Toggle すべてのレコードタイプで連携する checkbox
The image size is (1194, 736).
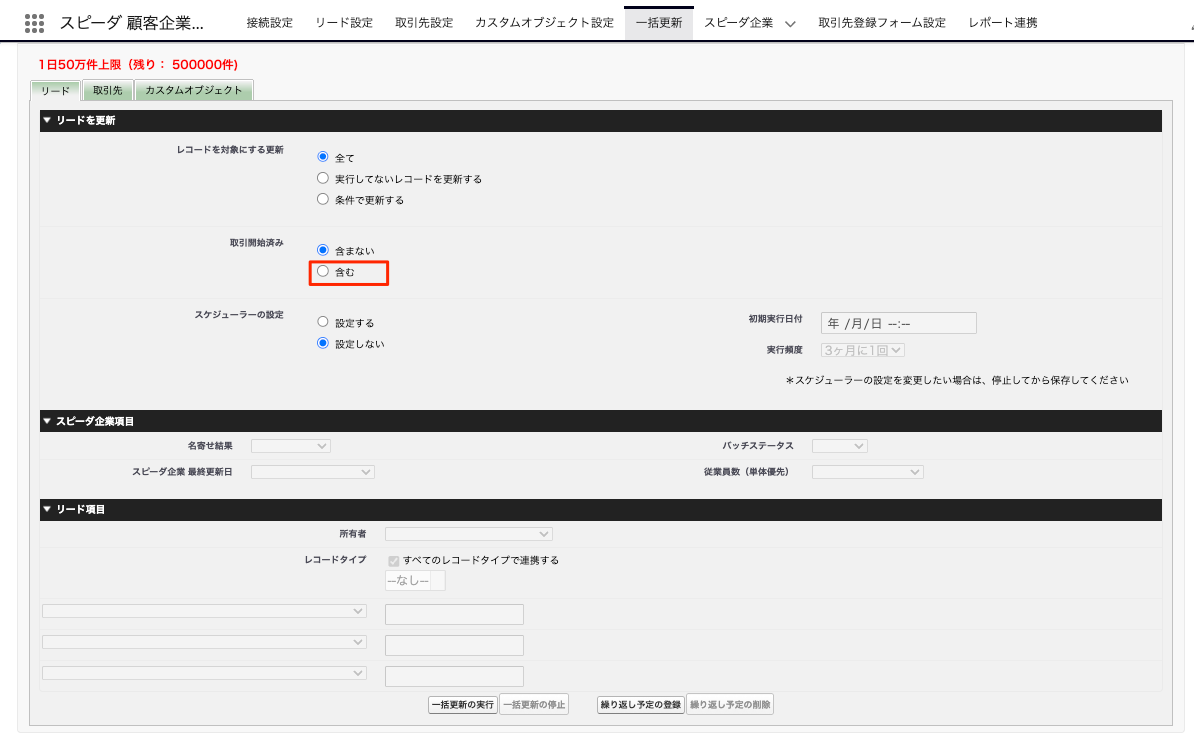(394, 561)
